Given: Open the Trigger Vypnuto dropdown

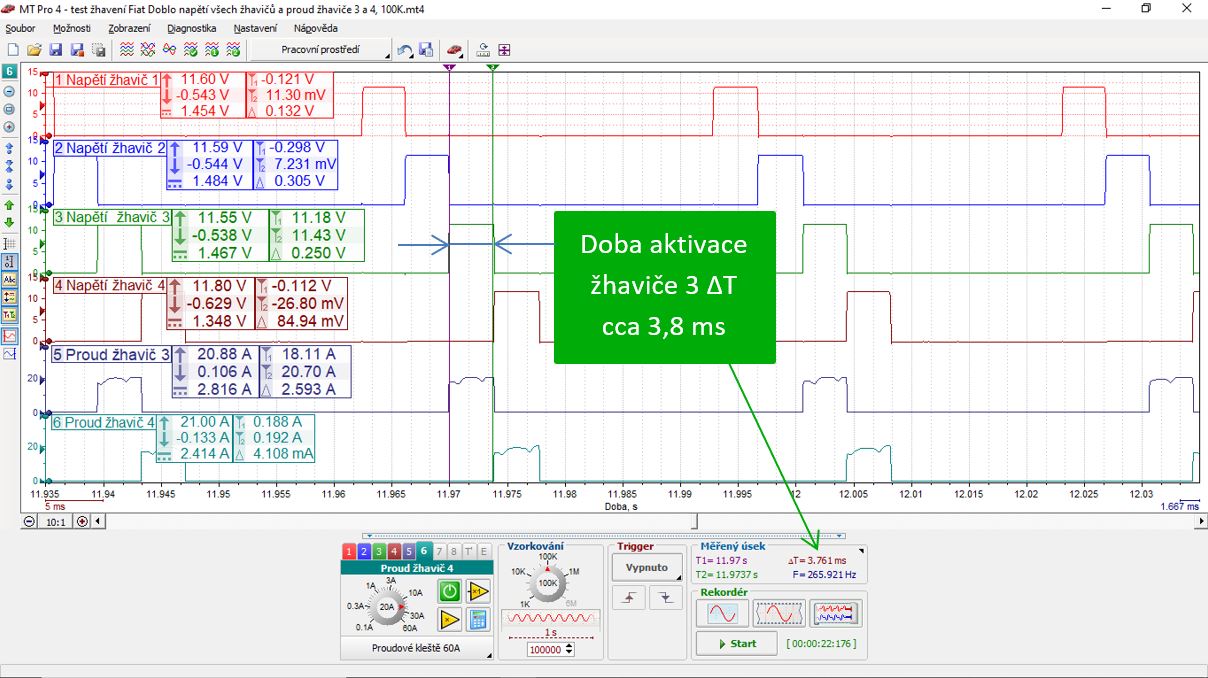Looking at the screenshot, I should 646,567.
